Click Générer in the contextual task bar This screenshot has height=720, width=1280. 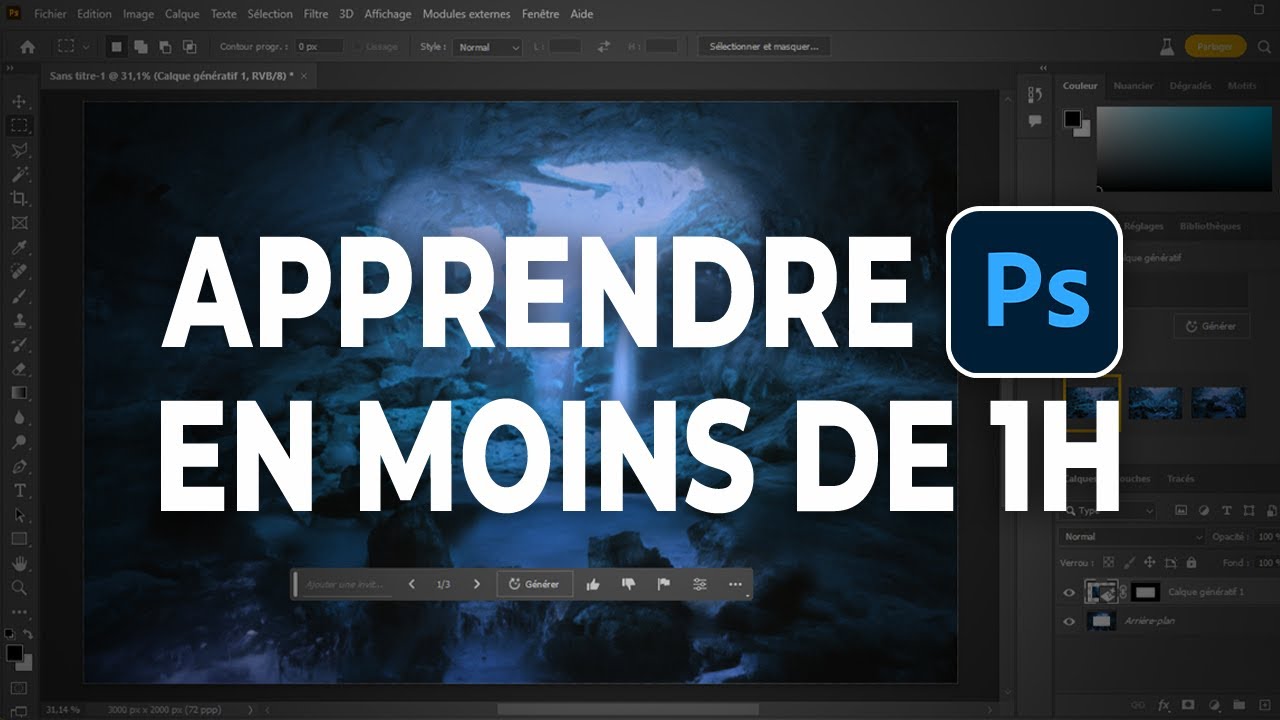[535, 584]
